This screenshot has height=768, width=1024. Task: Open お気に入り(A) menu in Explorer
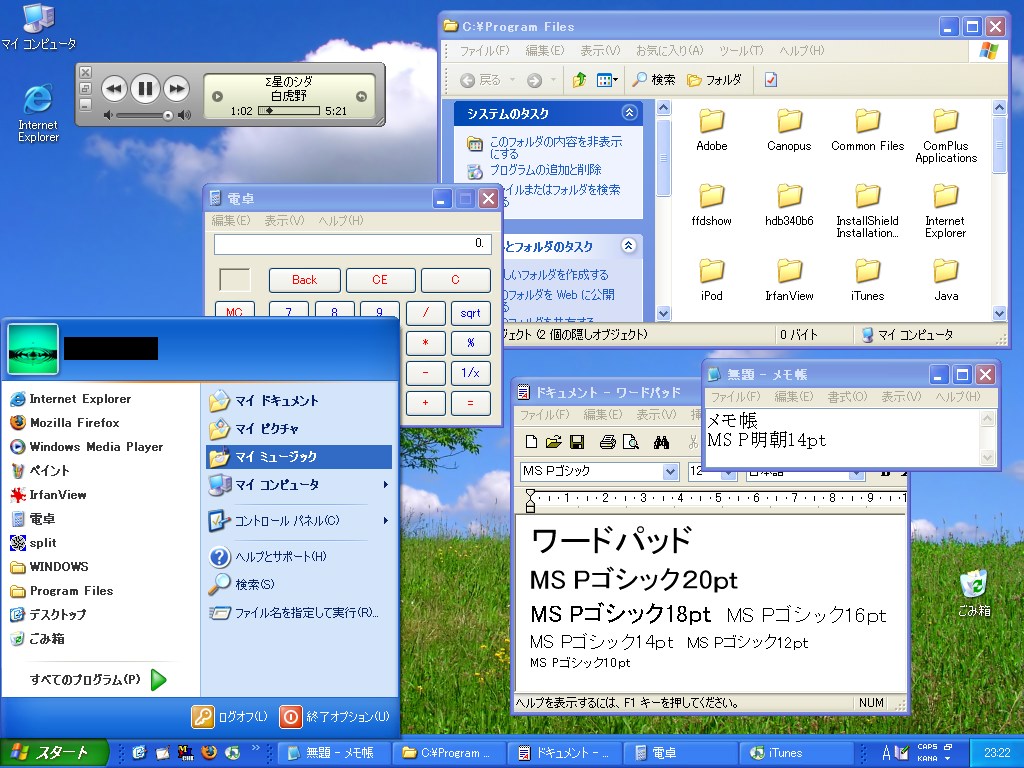click(x=669, y=50)
